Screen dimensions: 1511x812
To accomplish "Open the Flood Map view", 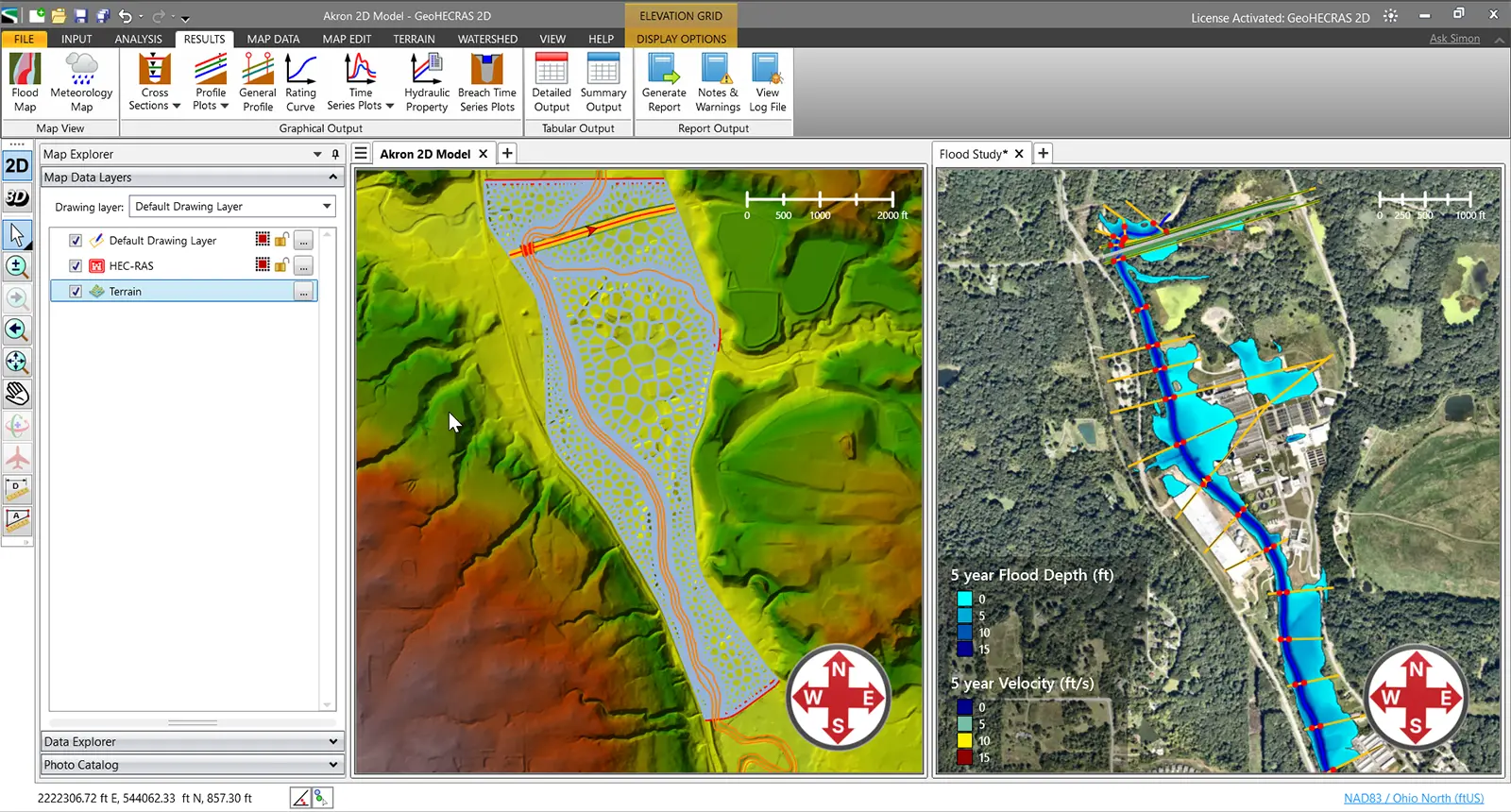I will coord(25,83).
